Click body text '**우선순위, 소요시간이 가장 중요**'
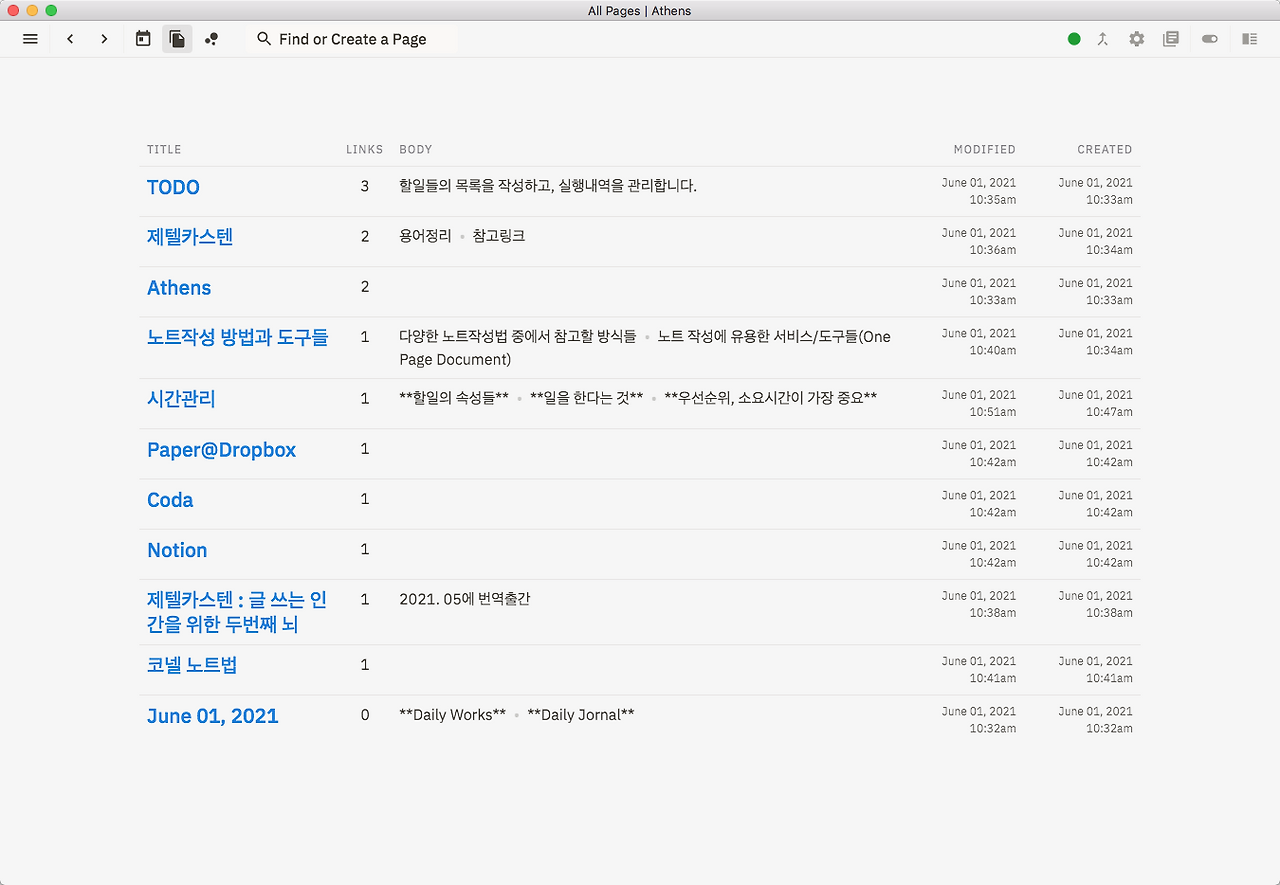Screen dimensions: 1280x885 point(771,397)
